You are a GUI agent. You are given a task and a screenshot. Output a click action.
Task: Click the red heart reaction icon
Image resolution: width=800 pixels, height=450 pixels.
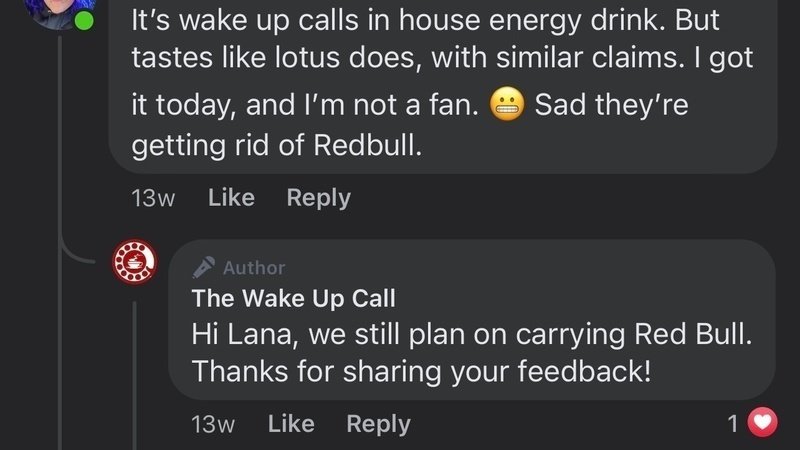[x=763, y=424]
